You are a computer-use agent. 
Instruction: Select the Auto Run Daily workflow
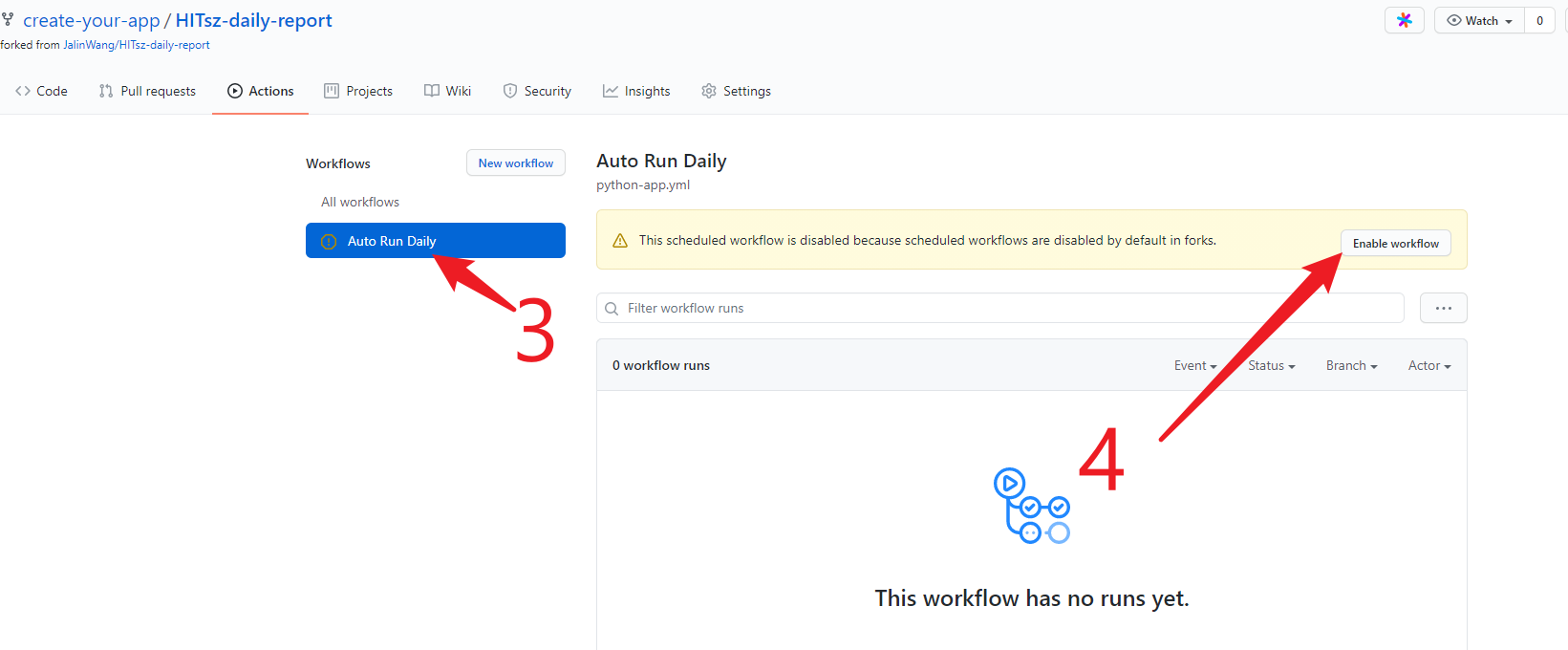pos(436,241)
